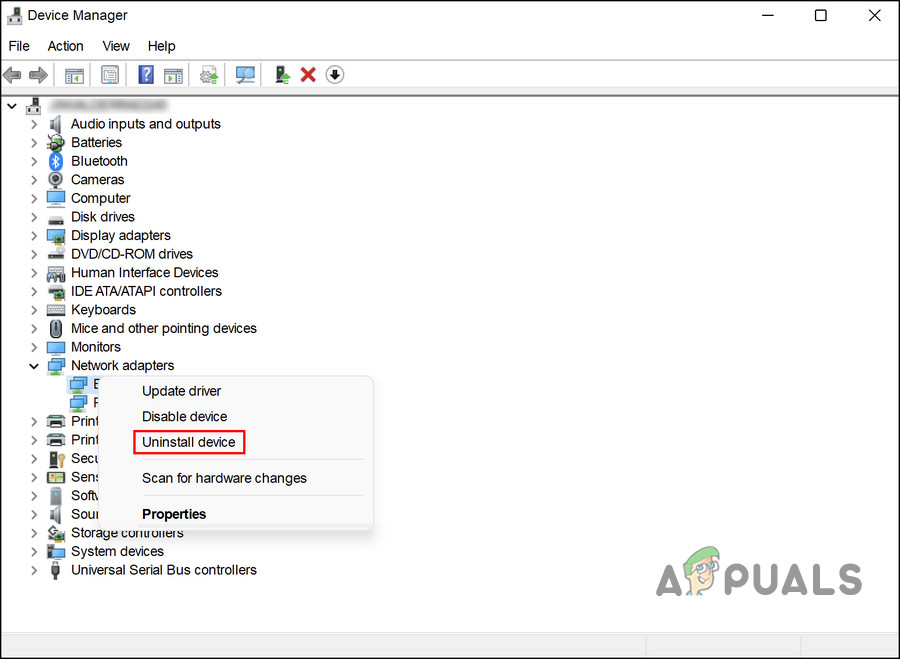Click the enable device toolbar icon
Image resolution: width=900 pixels, height=659 pixels.
tap(282, 75)
